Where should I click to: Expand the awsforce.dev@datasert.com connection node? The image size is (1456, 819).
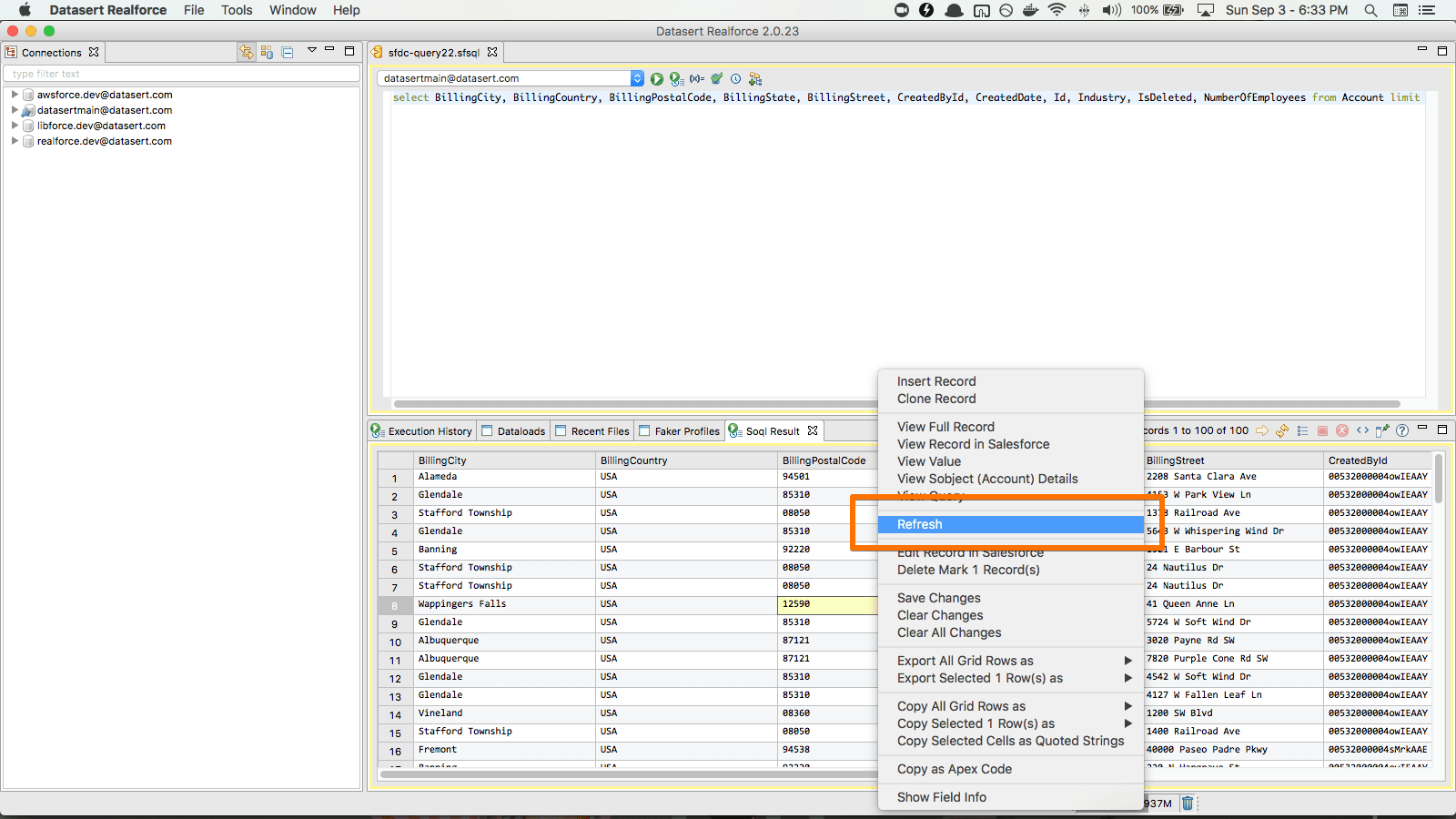(x=15, y=95)
